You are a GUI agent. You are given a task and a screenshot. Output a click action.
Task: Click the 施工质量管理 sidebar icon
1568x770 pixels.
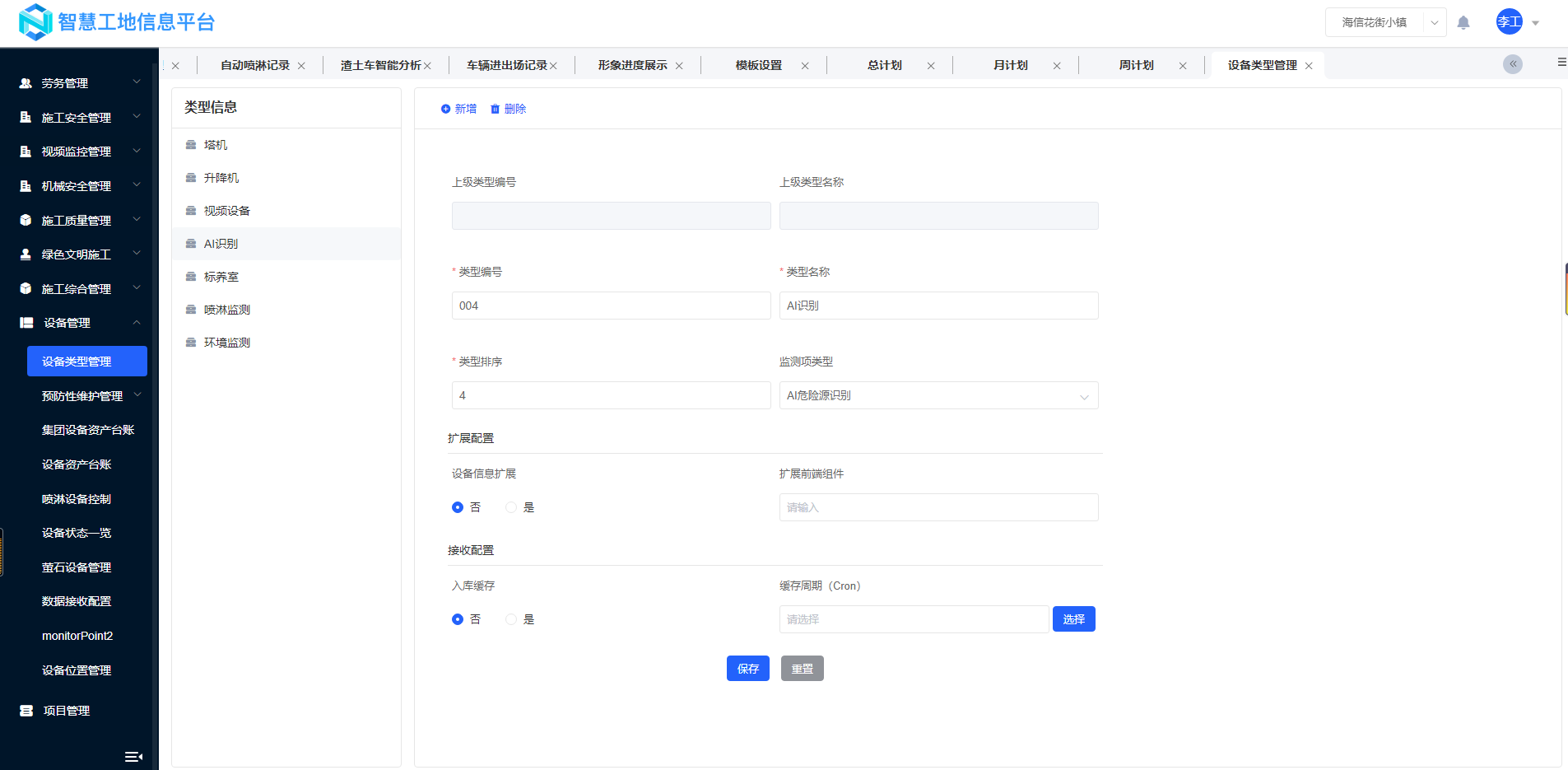point(26,220)
